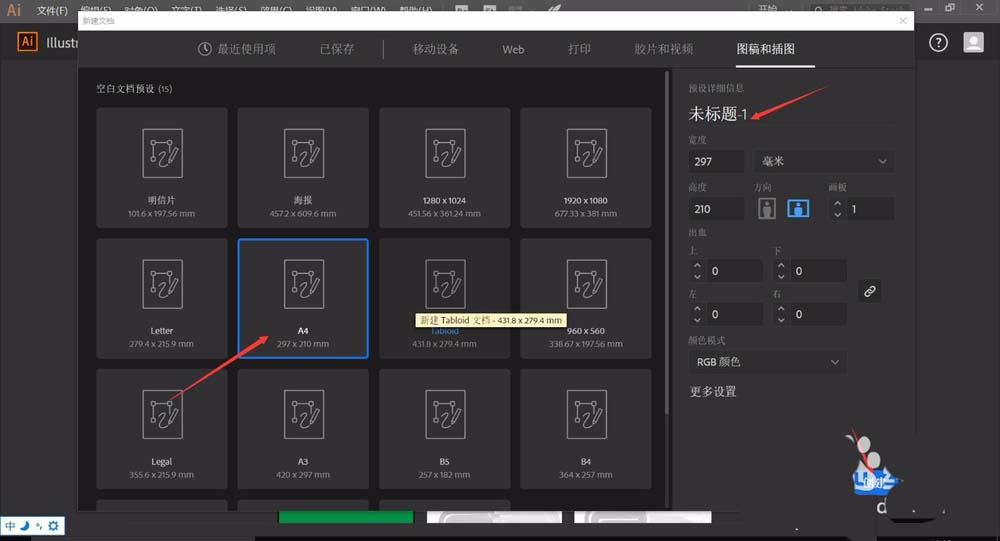The image size is (1000, 541).
Task: Pick the Tabloid document preset
Action: click(445, 299)
